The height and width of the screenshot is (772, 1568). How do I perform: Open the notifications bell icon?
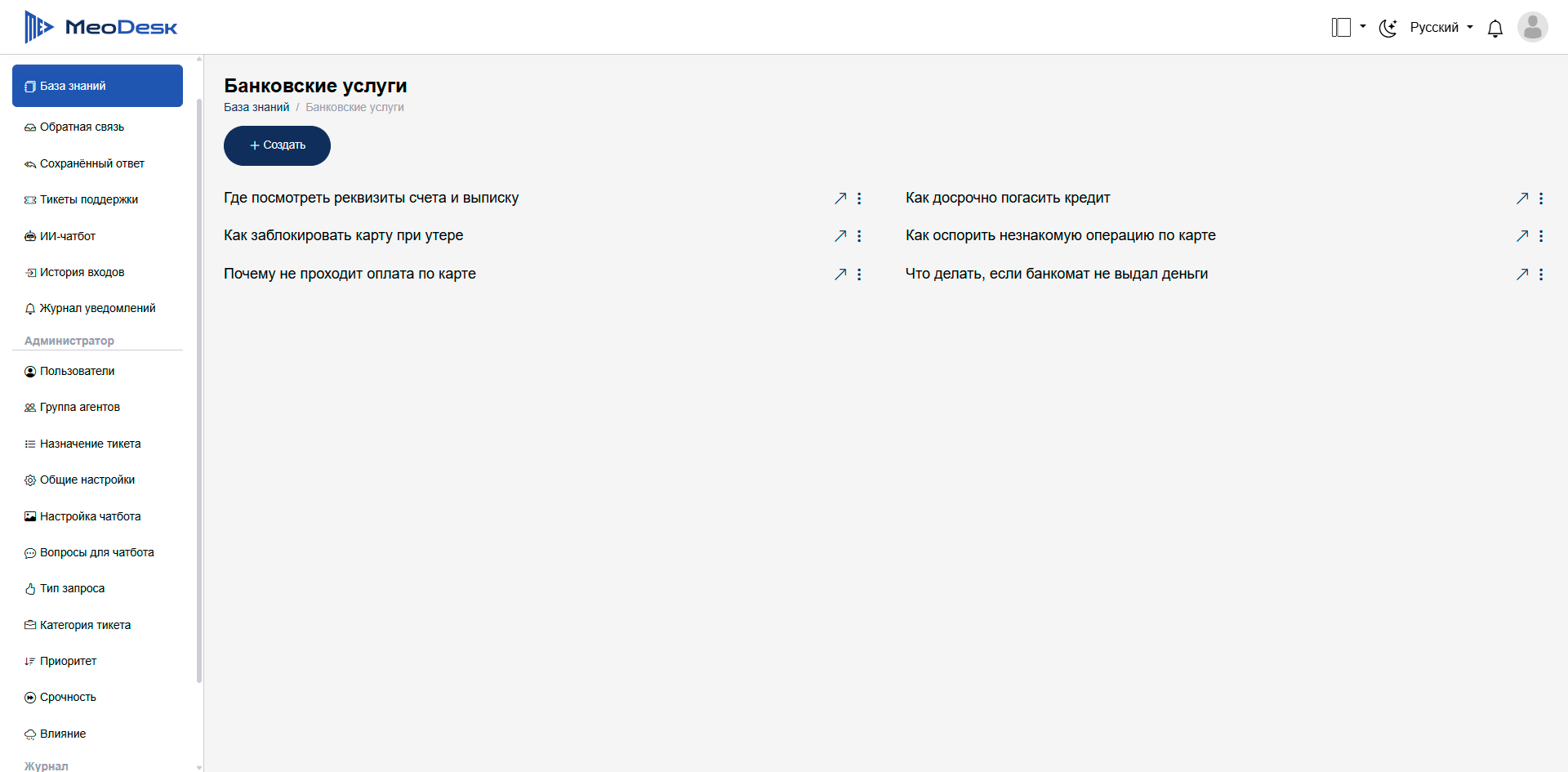(x=1494, y=29)
